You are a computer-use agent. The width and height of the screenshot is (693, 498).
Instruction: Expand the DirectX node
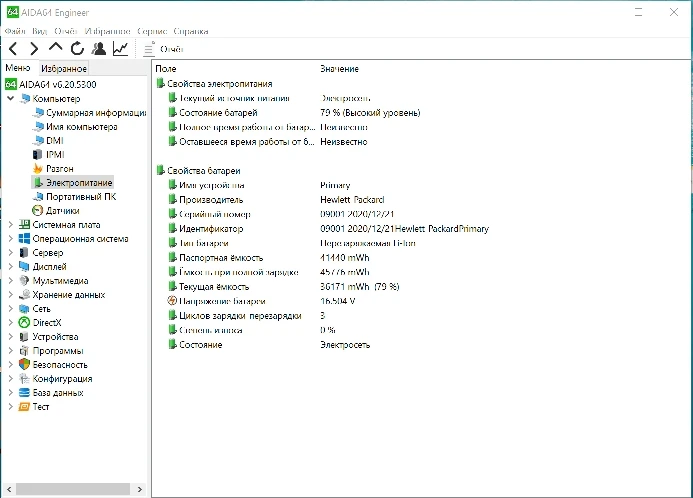tap(11, 323)
